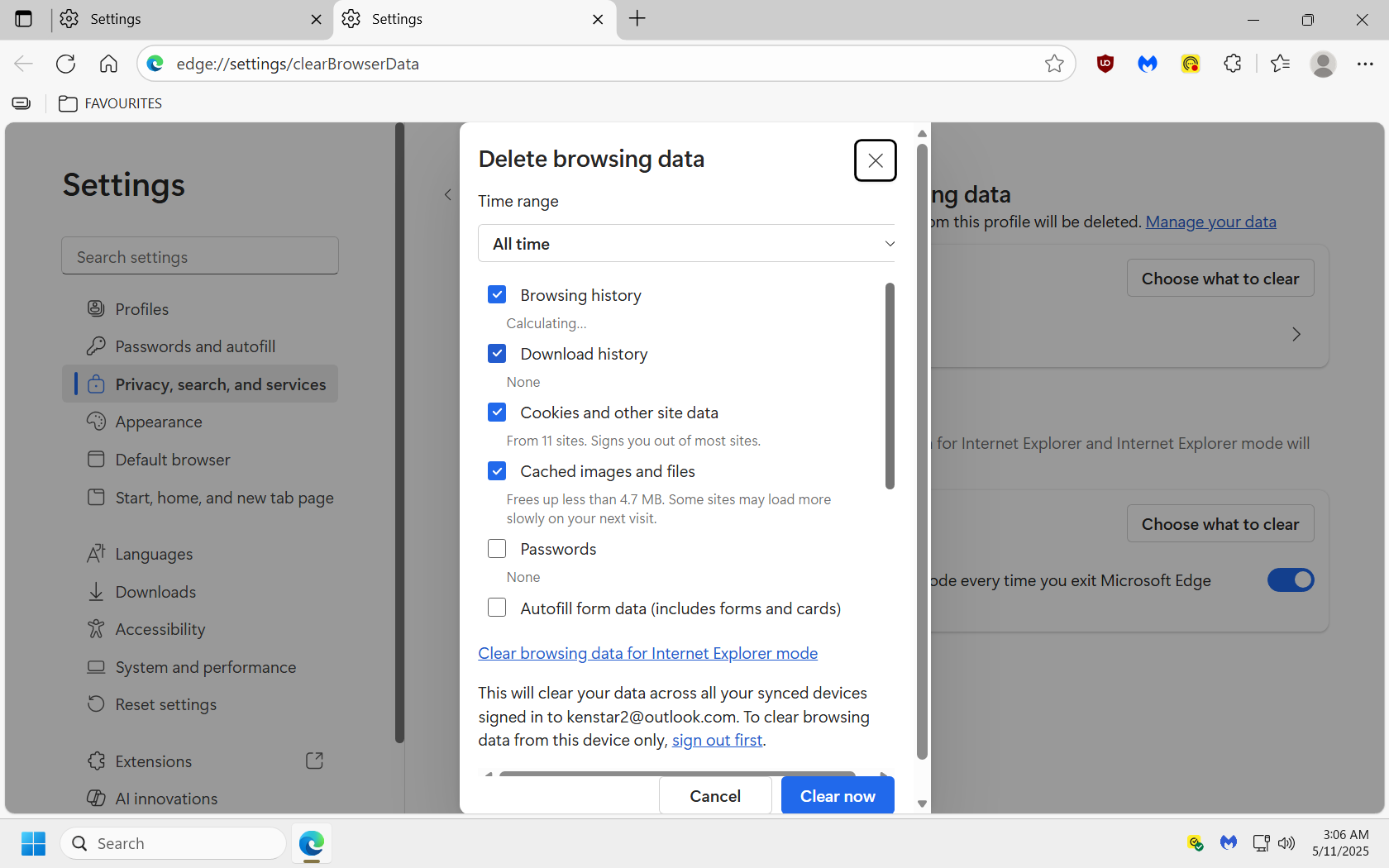The width and height of the screenshot is (1389, 868).
Task: Close the second Settings tab
Action: (x=598, y=19)
